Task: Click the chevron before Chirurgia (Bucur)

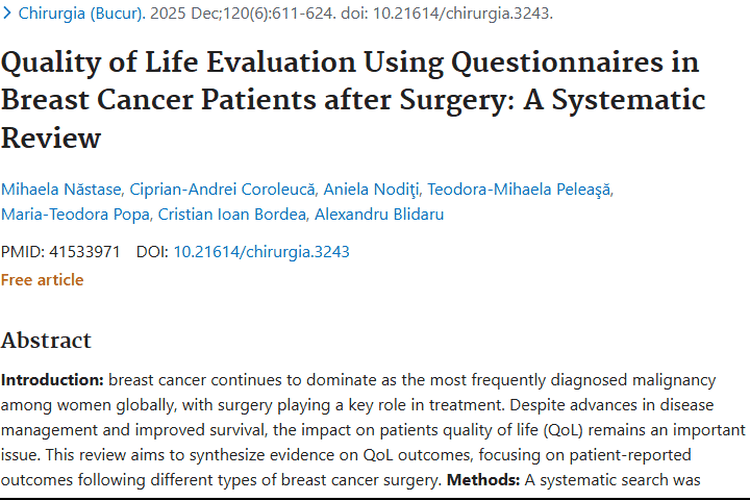Action: 7,15
